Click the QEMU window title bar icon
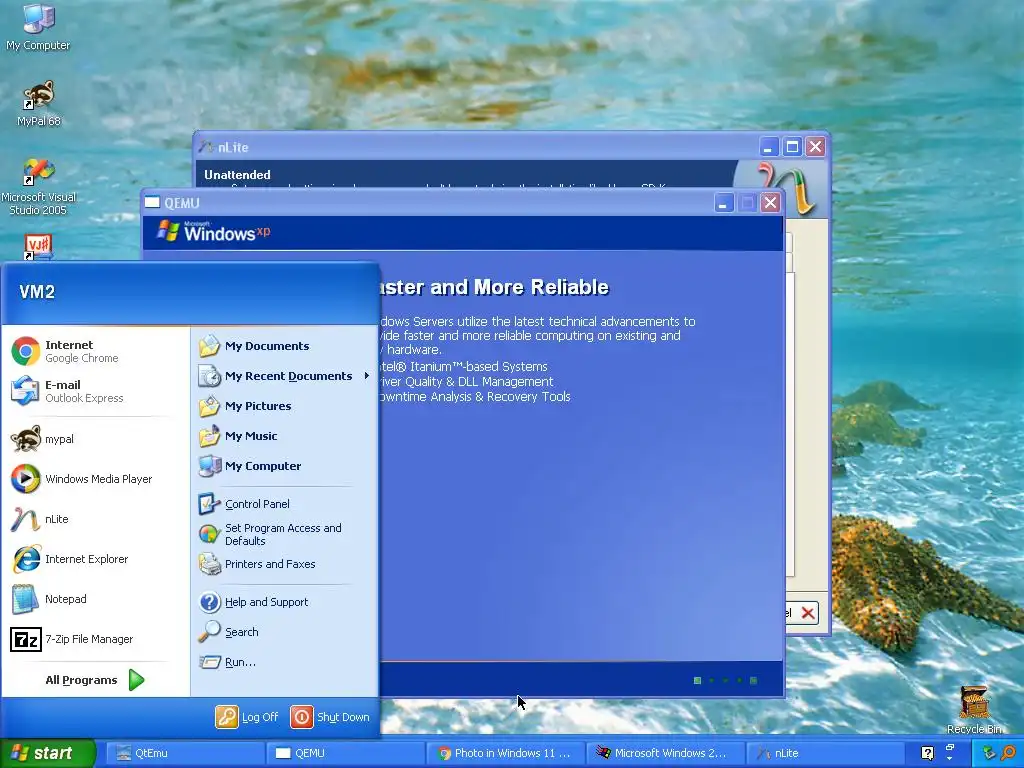 (x=152, y=202)
